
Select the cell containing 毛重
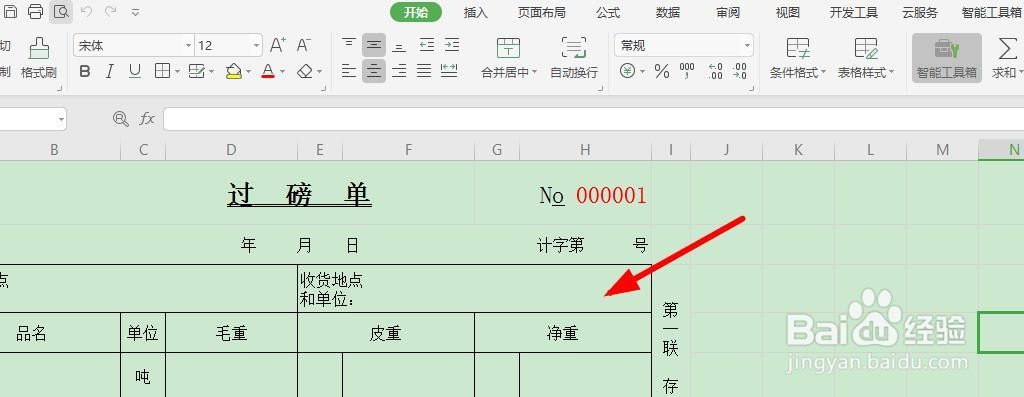point(231,333)
